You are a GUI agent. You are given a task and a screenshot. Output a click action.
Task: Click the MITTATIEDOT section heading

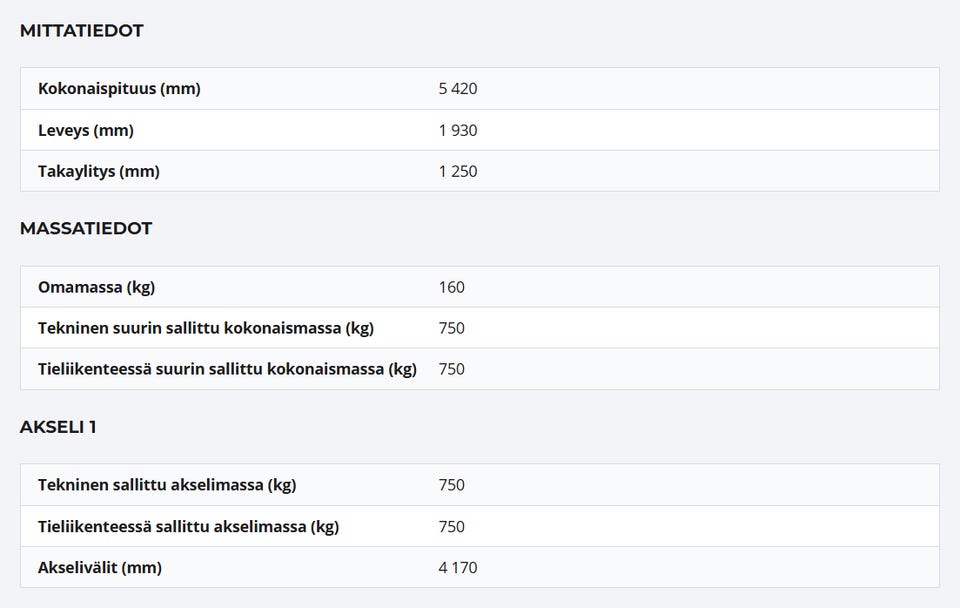[x=81, y=31]
